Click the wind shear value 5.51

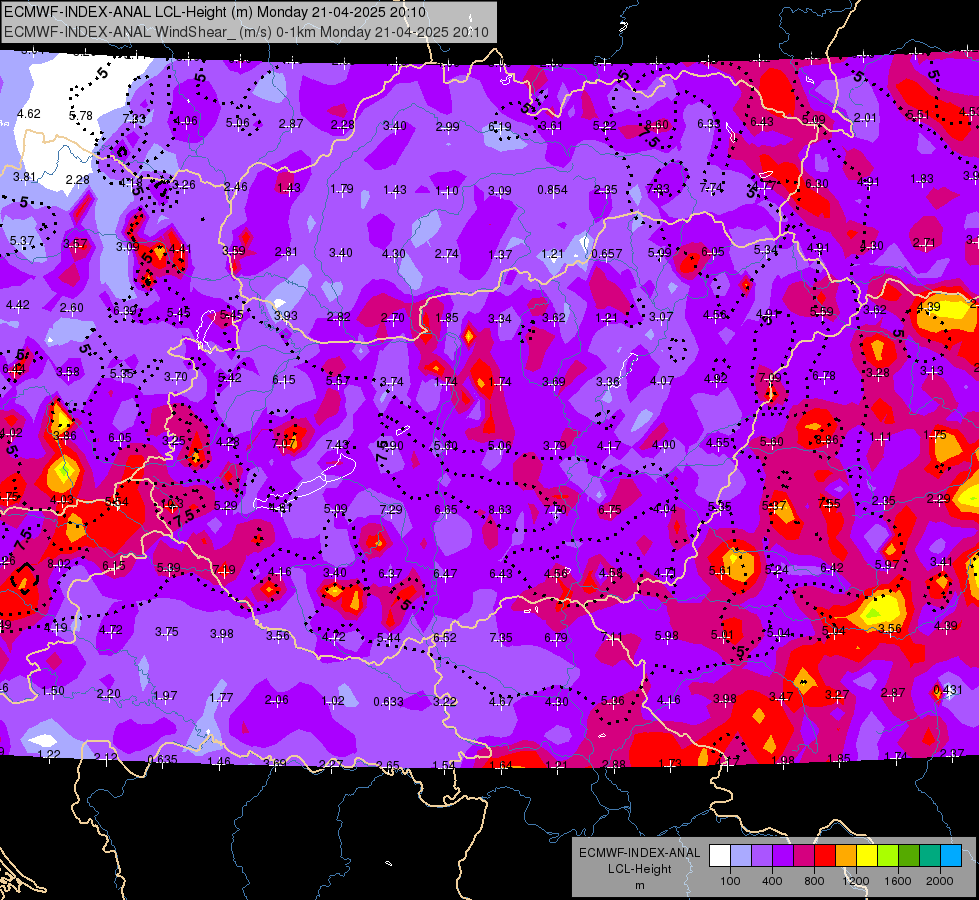tap(918, 114)
